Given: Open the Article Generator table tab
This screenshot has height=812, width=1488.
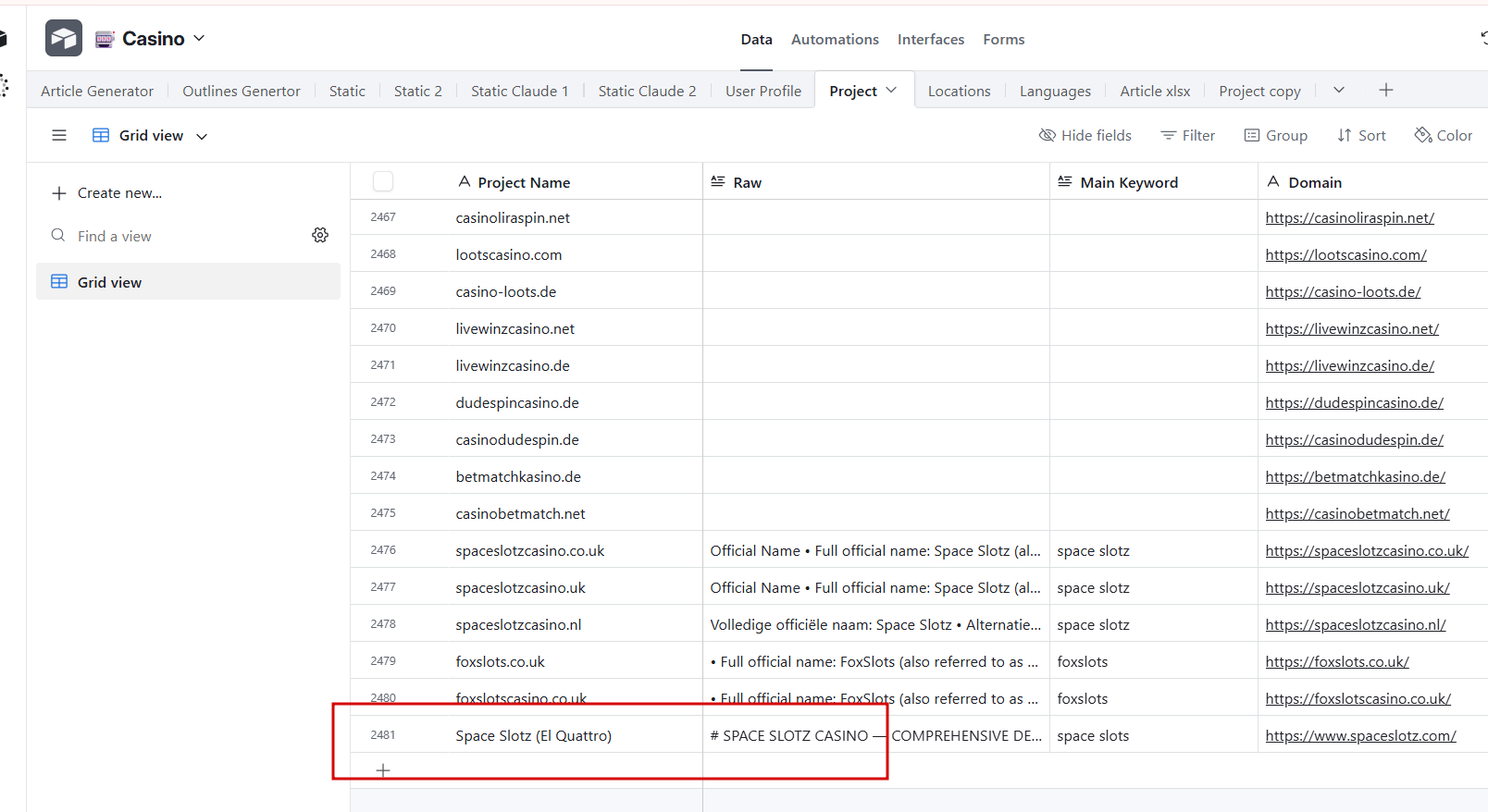Looking at the screenshot, I should pyautogui.click(x=97, y=91).
